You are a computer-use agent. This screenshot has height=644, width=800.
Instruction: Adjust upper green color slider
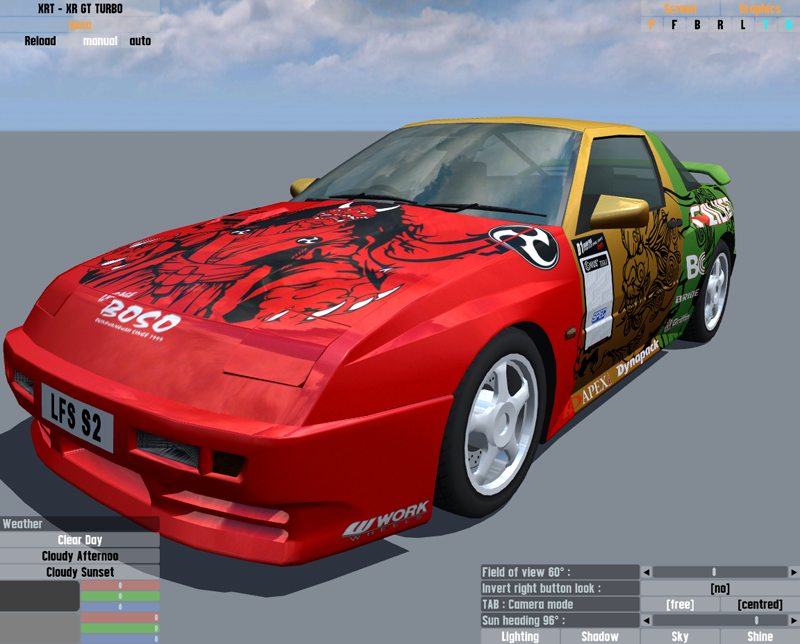(x=120, y=596)
